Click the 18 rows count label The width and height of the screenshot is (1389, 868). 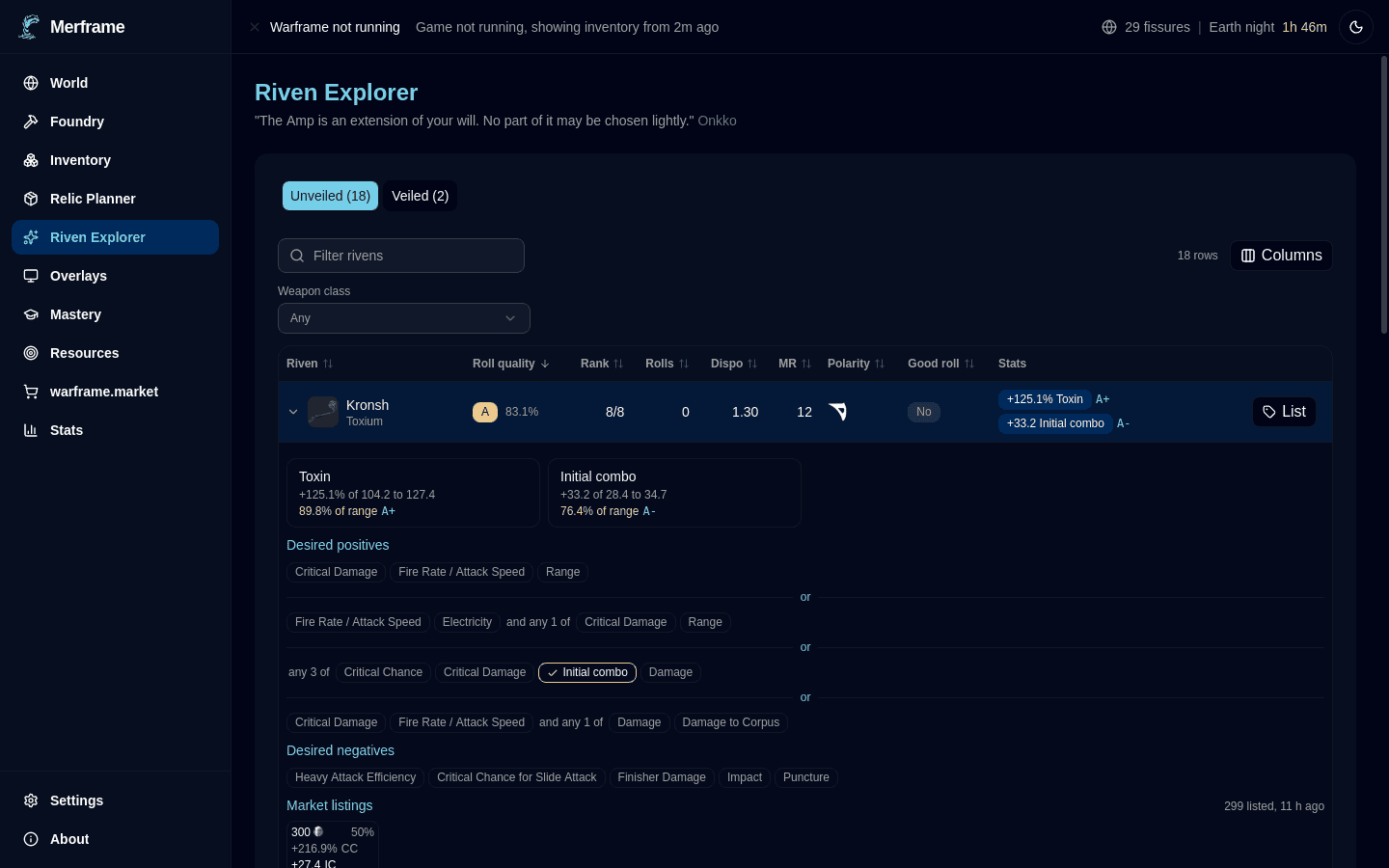coord(1197,256)
